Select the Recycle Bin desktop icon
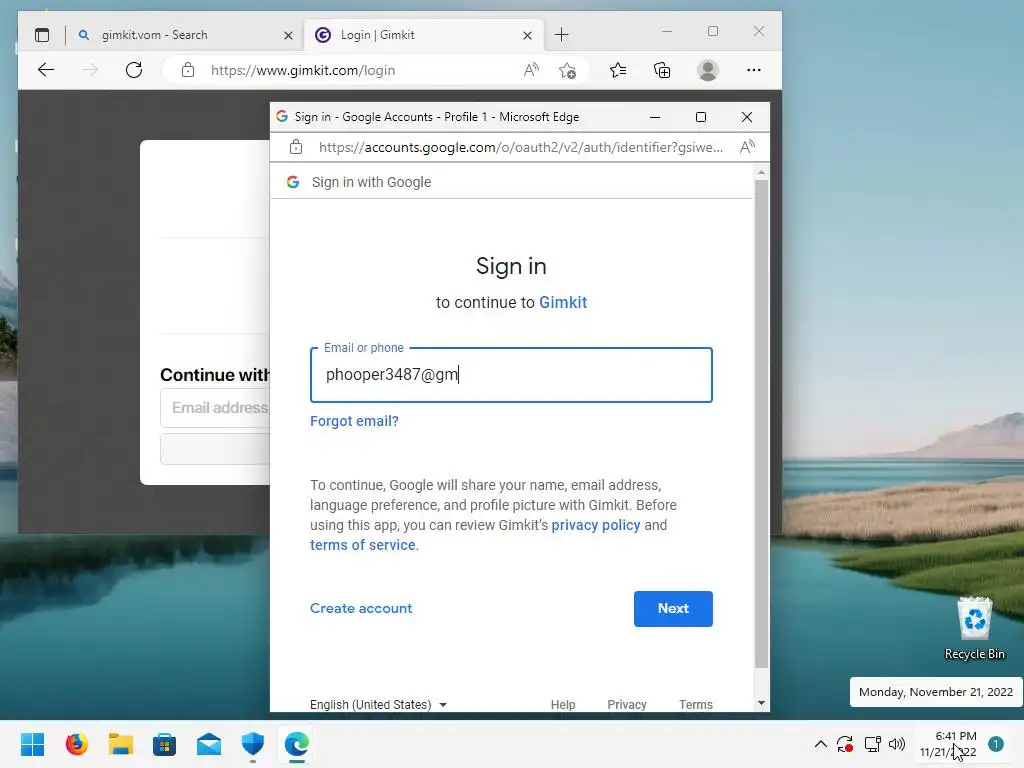Screen dimensions: 1024x768 point(974,629)
